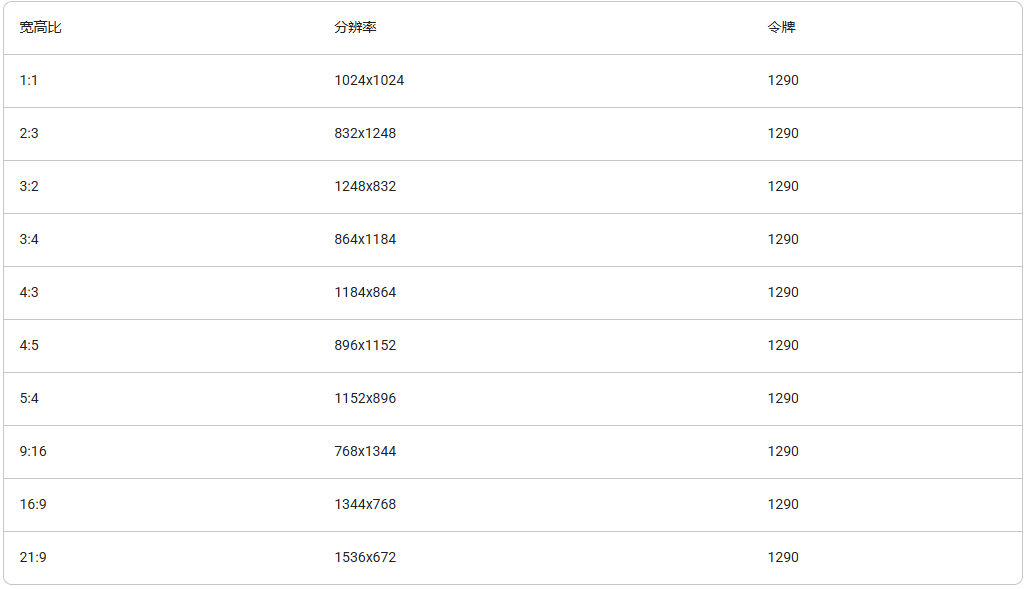Select the 1:1 aspect ratio cell
Screen dimensions: 1027x589
tap(29, 80)
